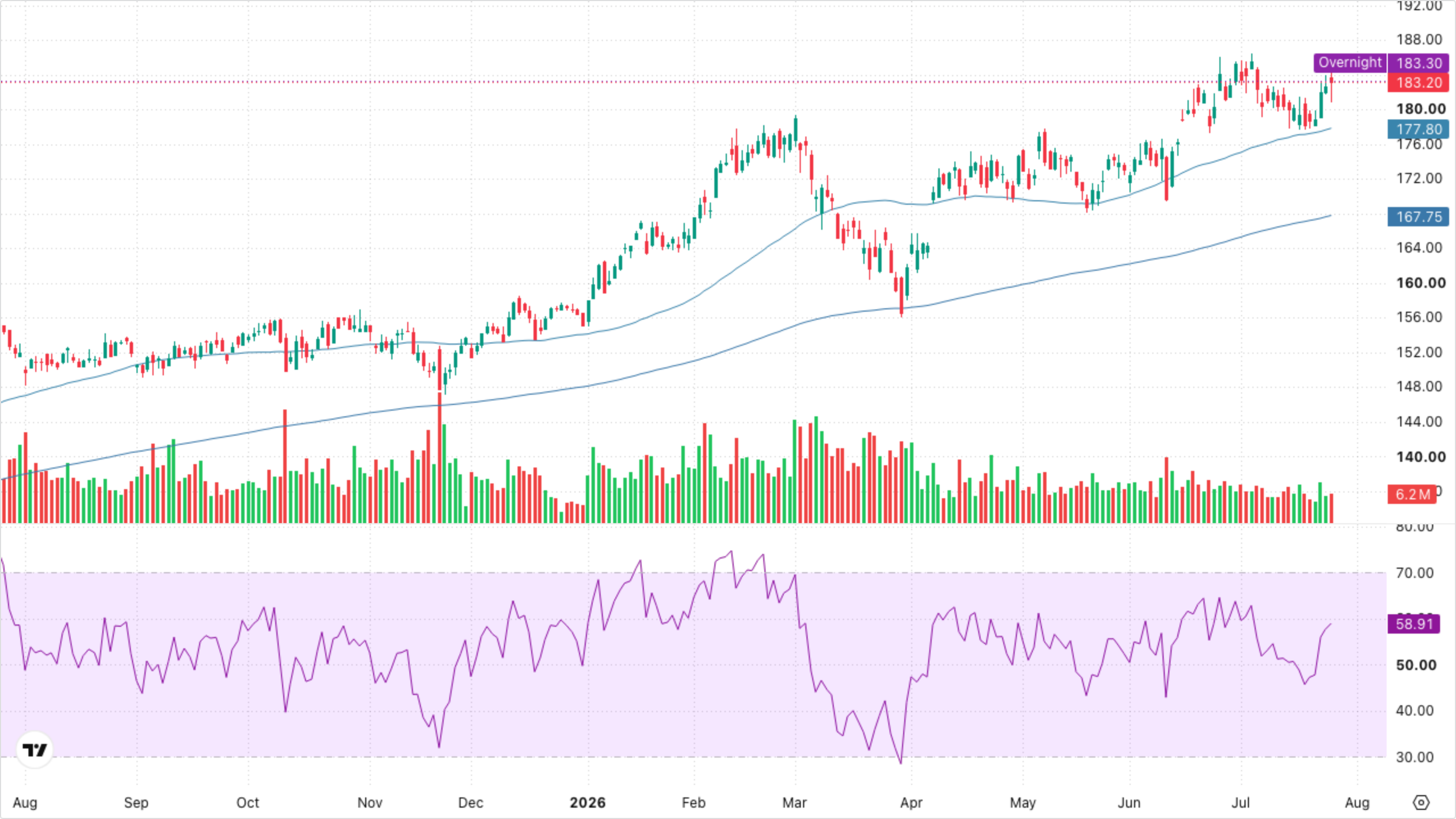Viewport: 1456px width, 819px height.
Task: Click the red 183.20 last price tag
Action: point(1419,82)
